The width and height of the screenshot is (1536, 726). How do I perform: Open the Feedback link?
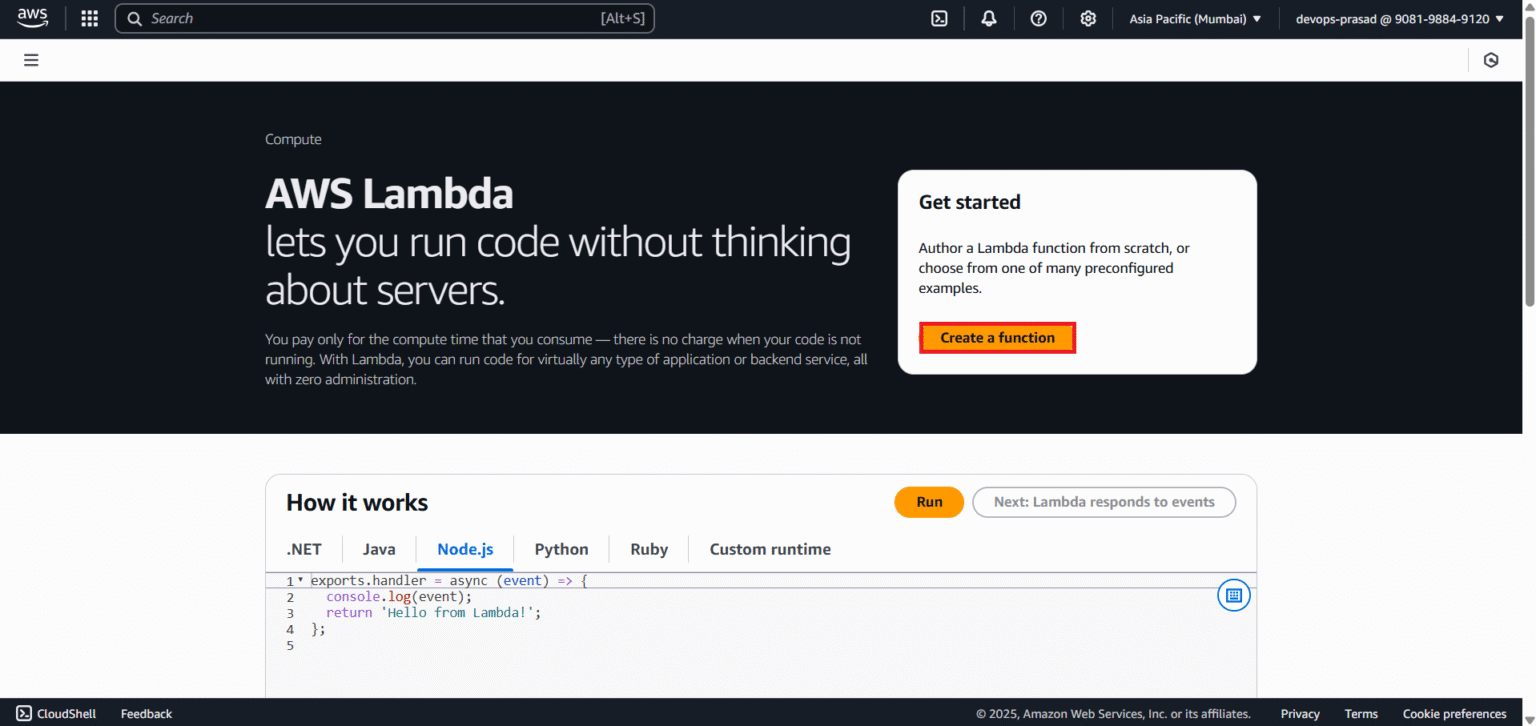(146, 713)
